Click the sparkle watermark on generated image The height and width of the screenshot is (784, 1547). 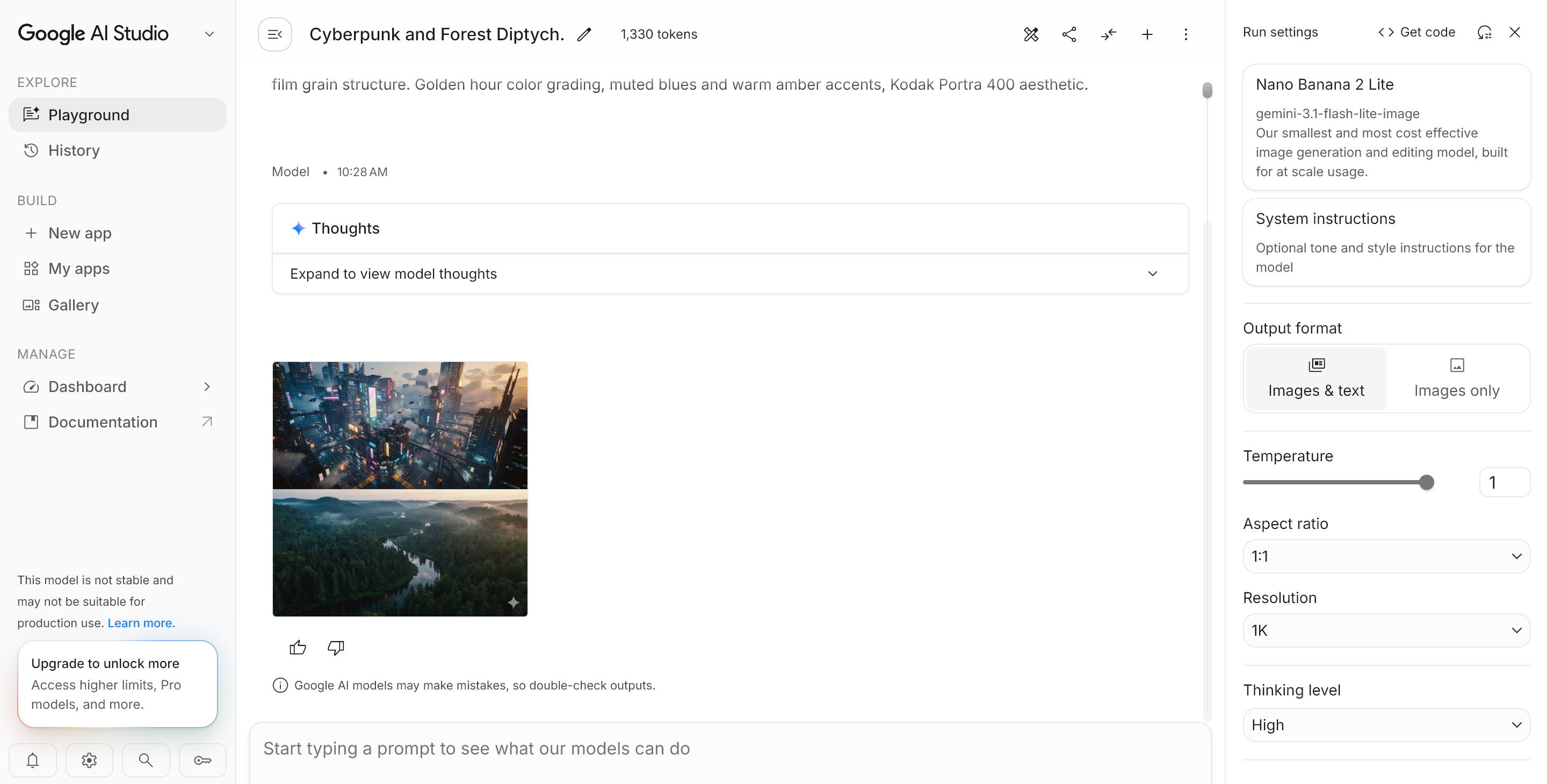(x=513, y=602)
